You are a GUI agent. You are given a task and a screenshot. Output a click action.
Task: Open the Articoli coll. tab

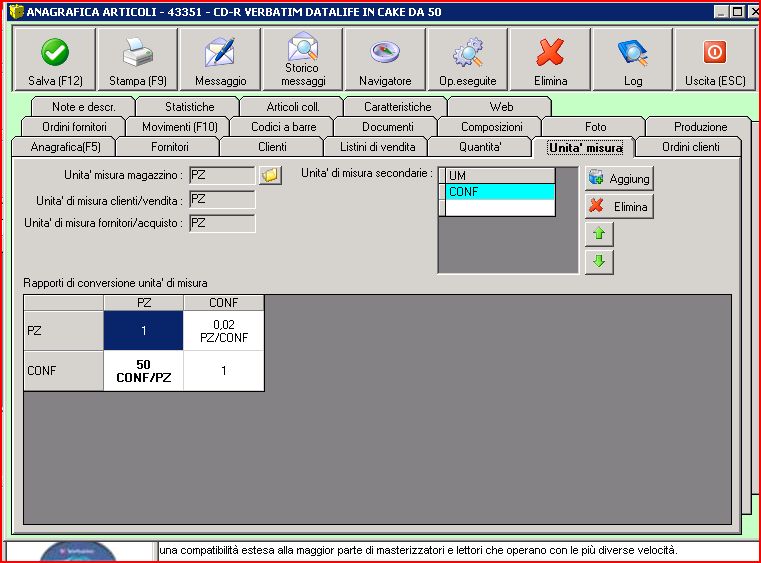pyautogui.click(x=293, y=107)
